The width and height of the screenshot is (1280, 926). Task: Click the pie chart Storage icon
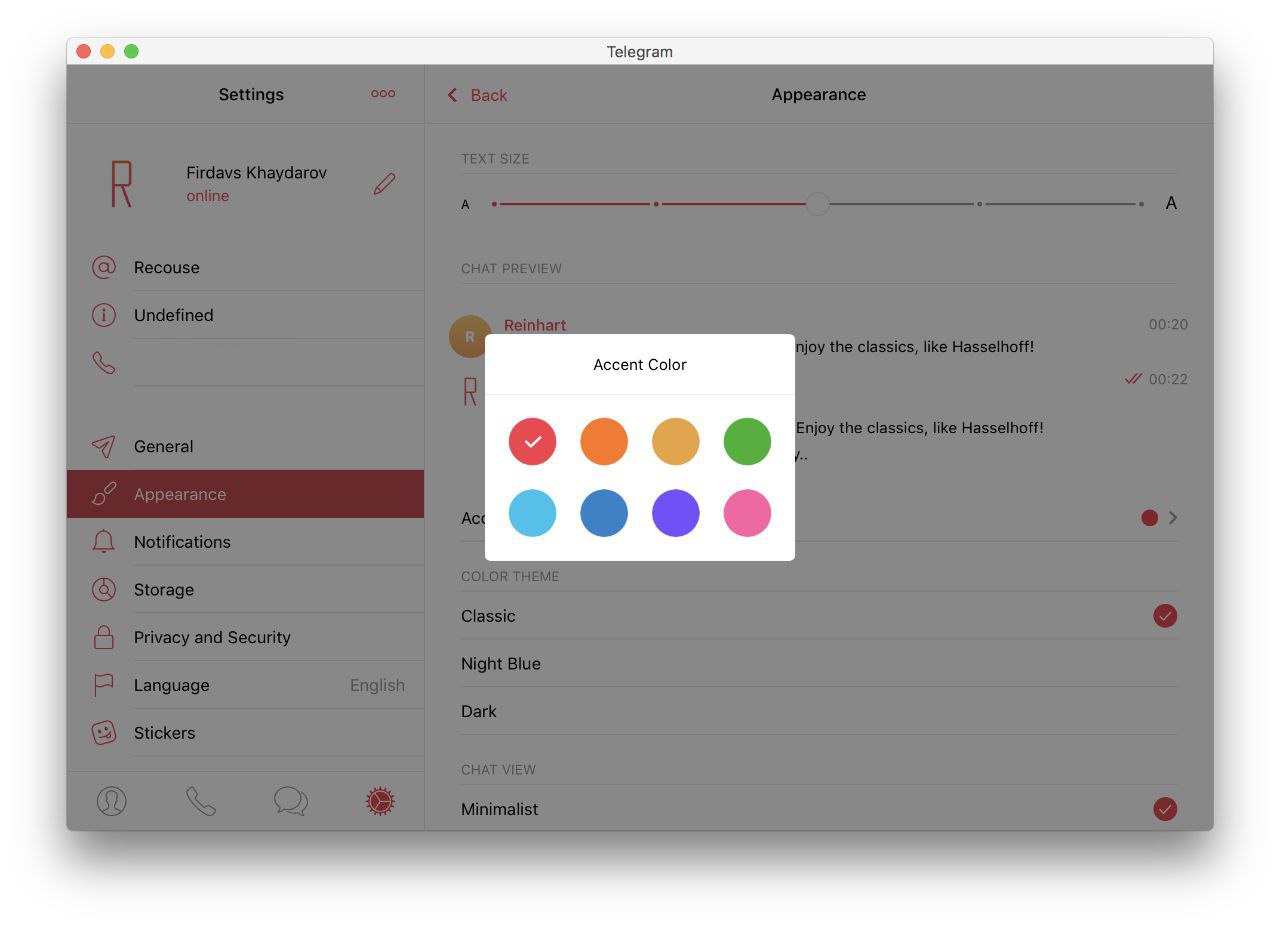[104, 589]
